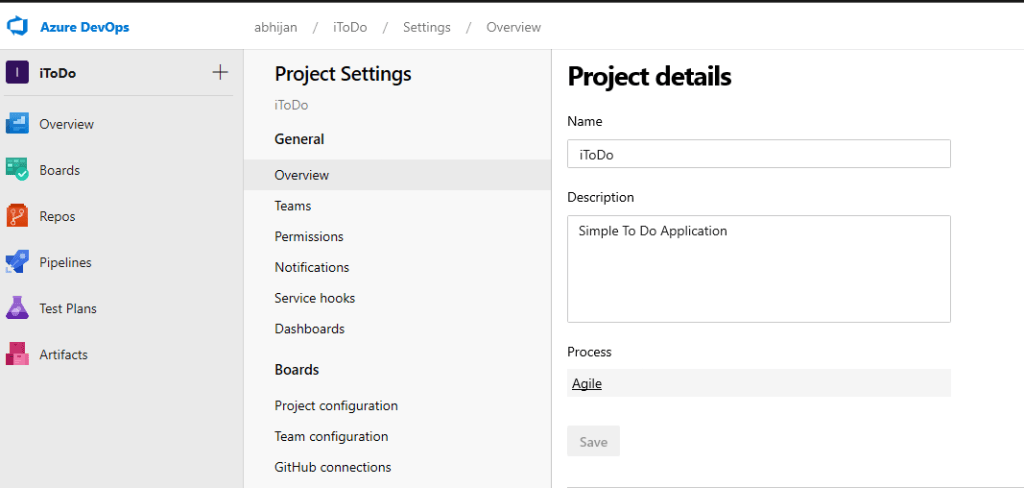This screenshot has height=488, width=1024.
Task: Open iToDo breadcrumb link
Action: 350,27
